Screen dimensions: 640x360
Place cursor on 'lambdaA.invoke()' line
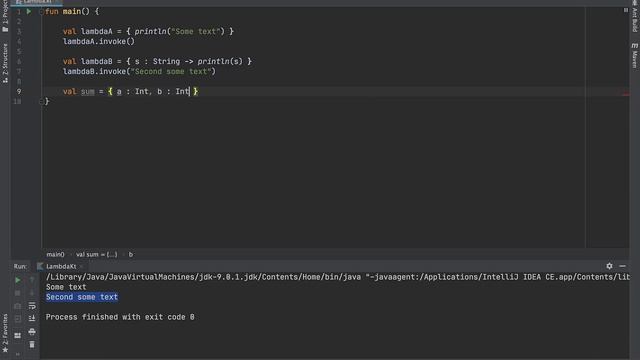tap(98, 41)
